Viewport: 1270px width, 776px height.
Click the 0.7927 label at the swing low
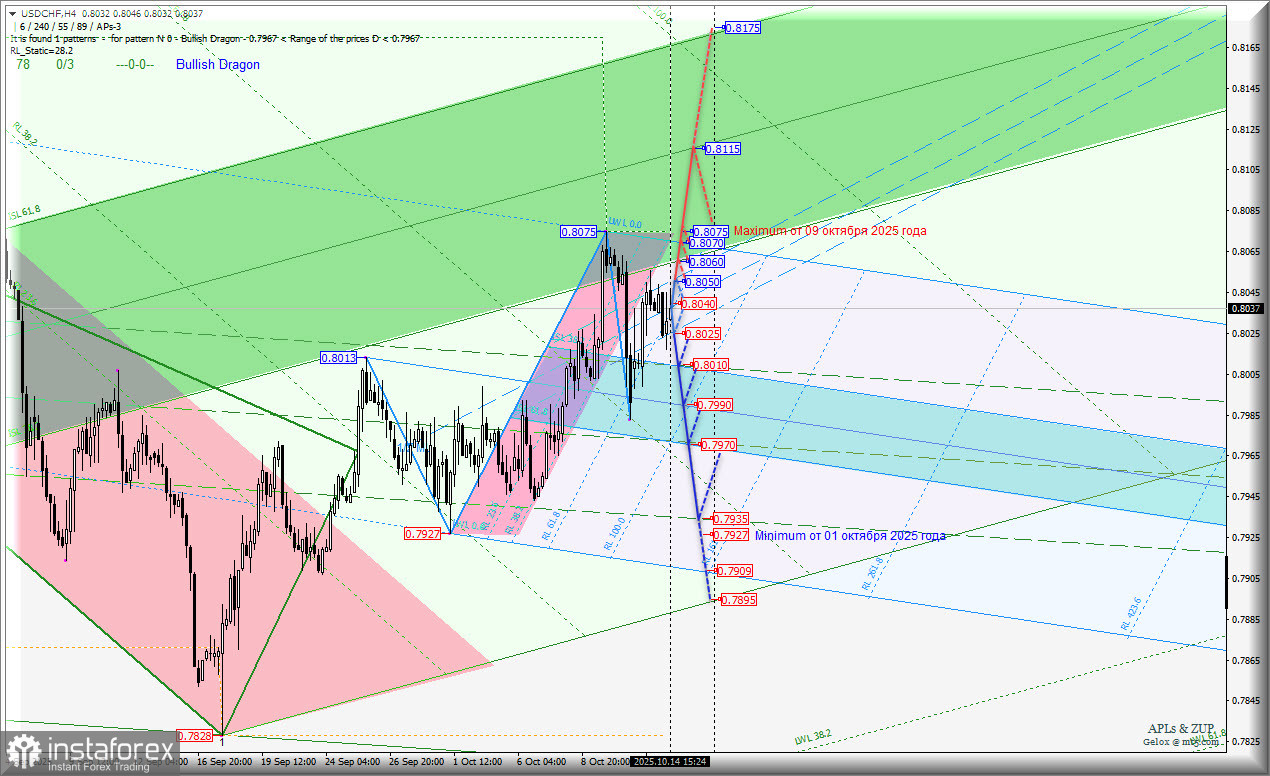tap(422, 534)
